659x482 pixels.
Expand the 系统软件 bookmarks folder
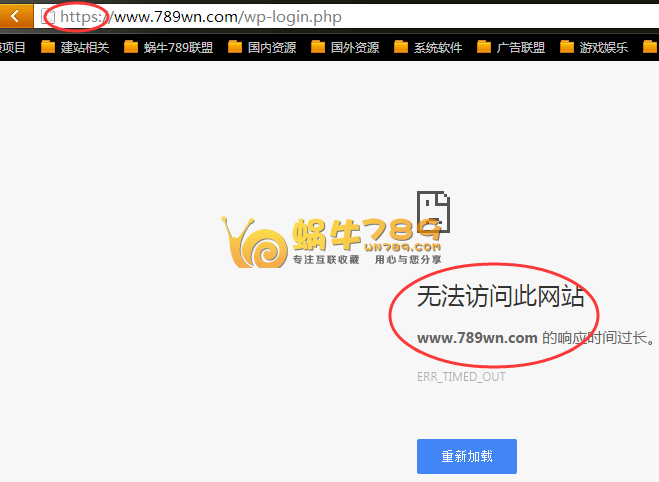(437, 47)
